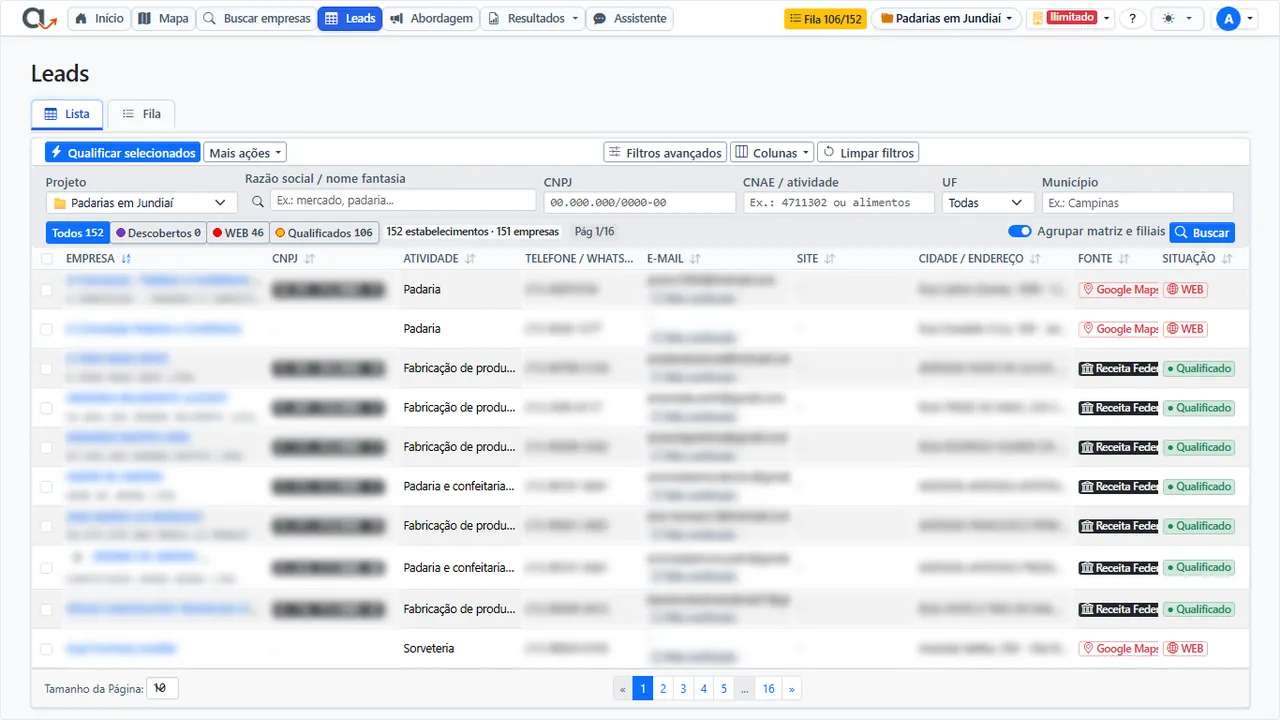The image size is (1280, 720).
Task: Sort by CNPJ column sort icon
Action: tap(309, 259)
